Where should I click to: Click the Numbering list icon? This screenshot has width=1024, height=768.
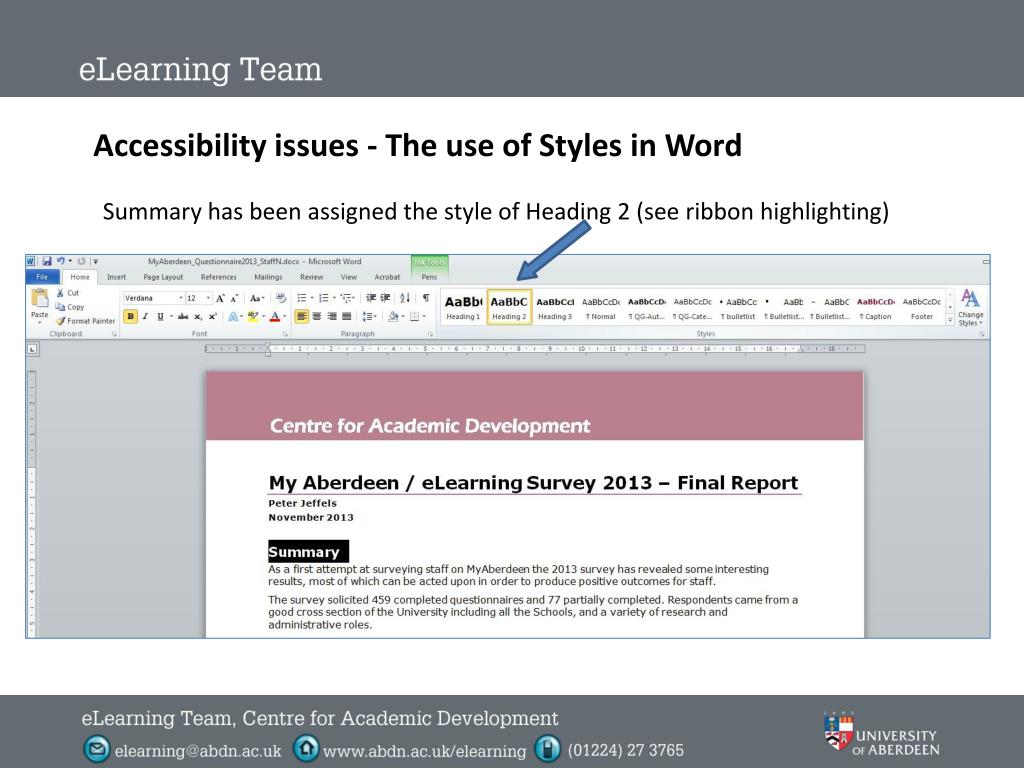[x=323, y=298]
